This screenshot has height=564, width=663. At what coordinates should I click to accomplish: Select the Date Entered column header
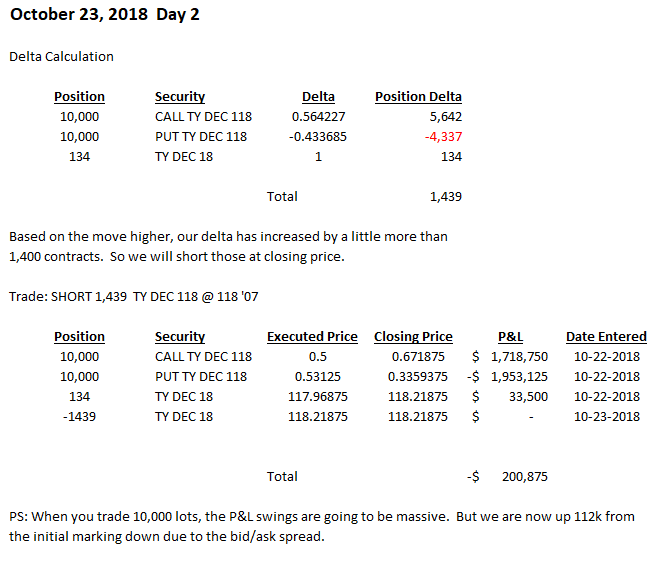(606, 337)
